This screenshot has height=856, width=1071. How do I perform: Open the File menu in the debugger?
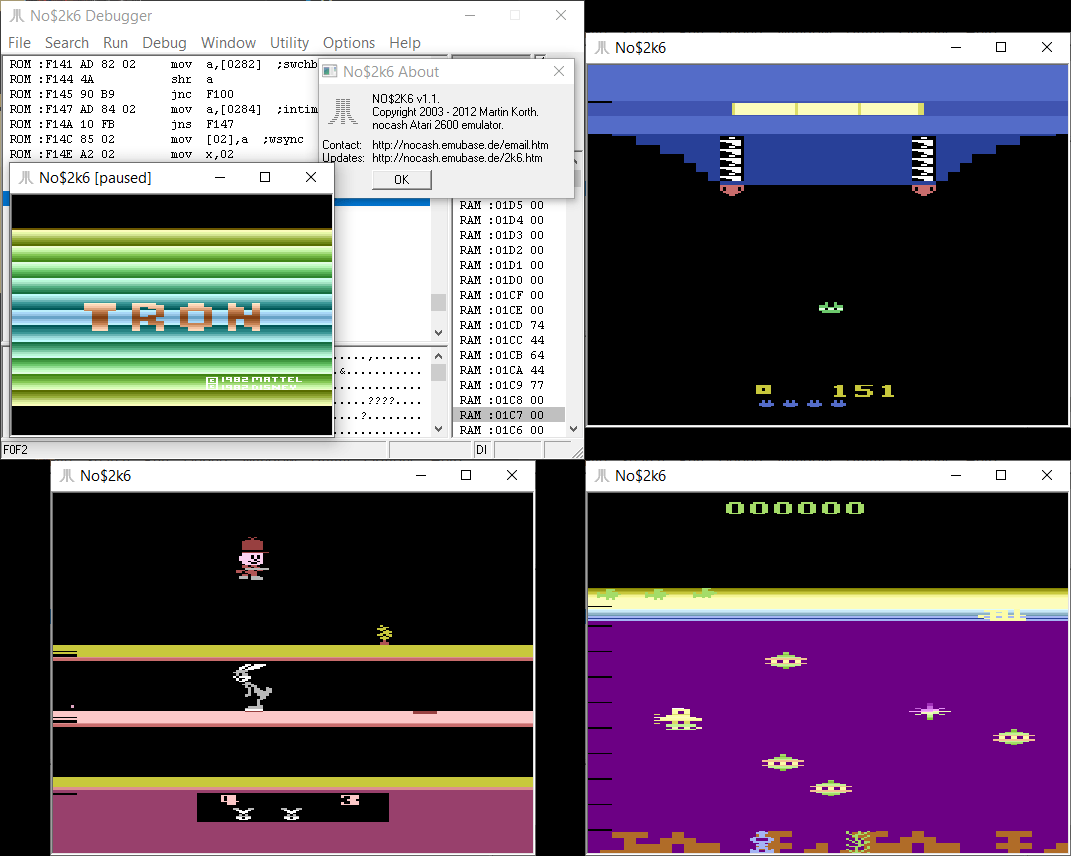19,43
